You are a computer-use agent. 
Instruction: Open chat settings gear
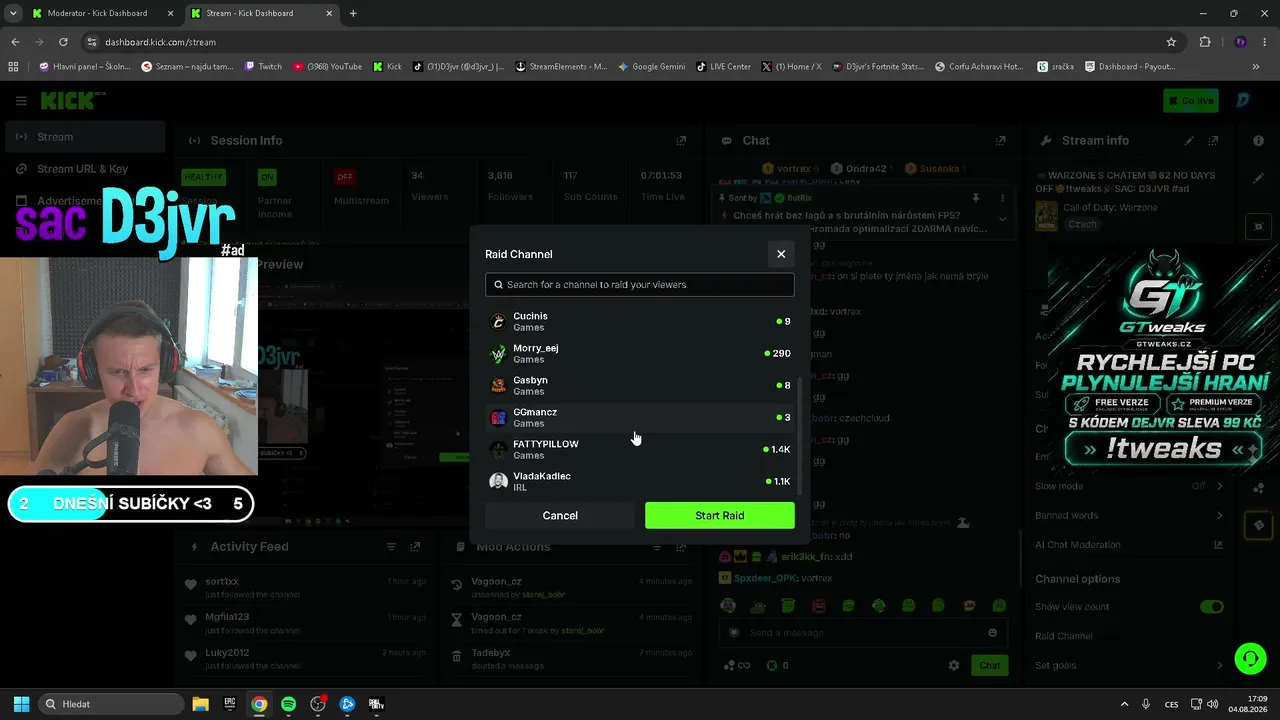point(954,665)
